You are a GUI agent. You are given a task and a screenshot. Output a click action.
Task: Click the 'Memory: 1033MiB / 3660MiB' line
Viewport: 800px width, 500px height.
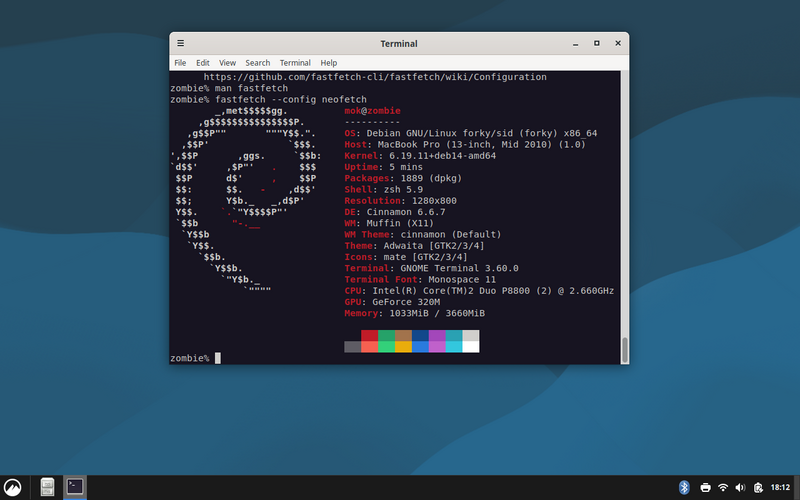click(415, 313)
